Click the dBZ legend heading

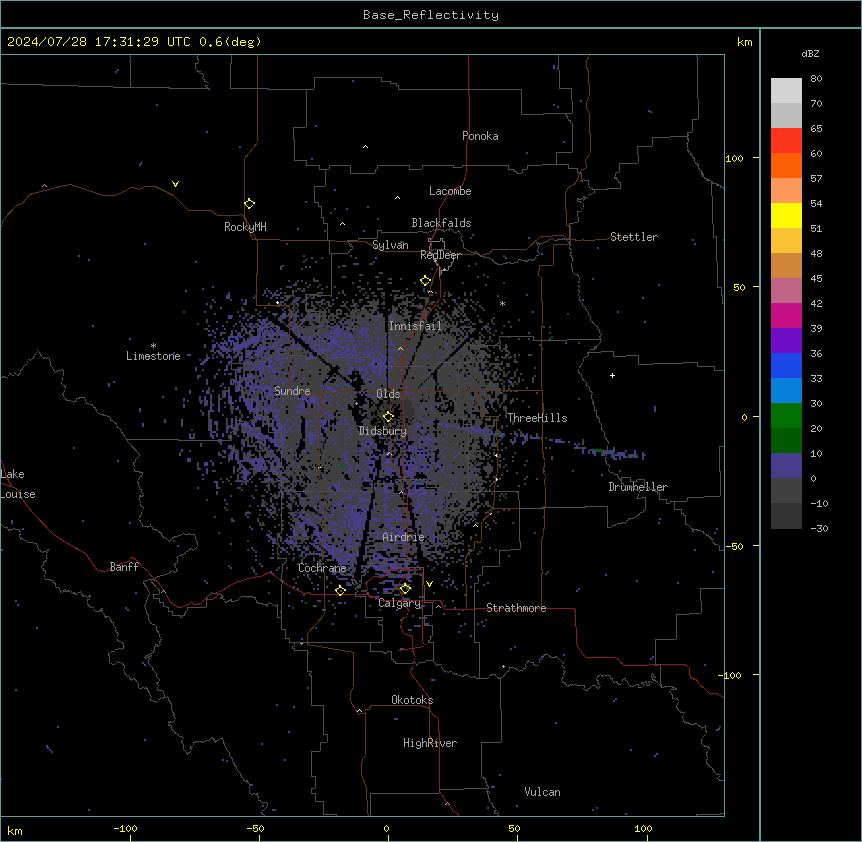click(810, 53)
